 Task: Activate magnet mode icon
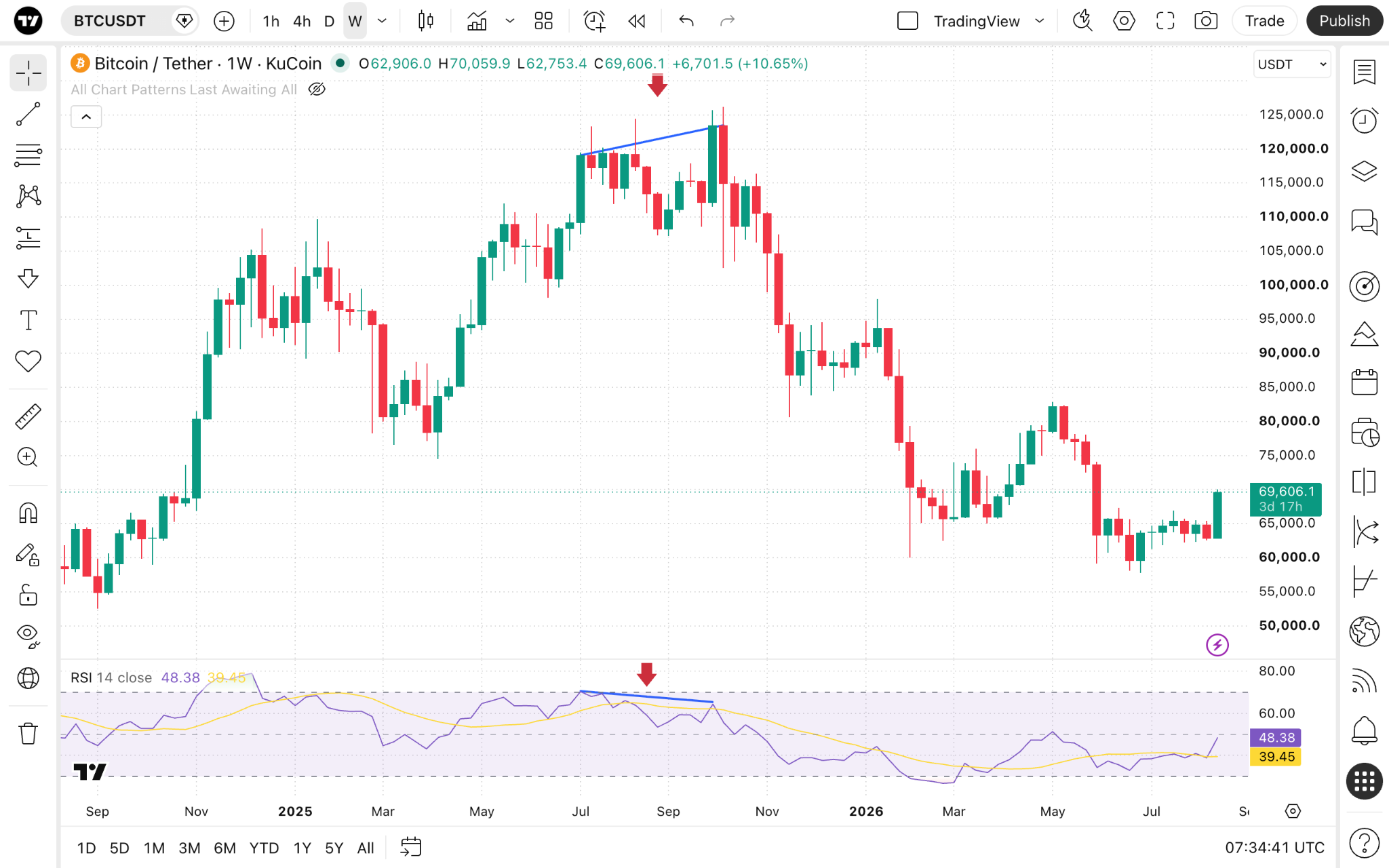coord(28,513)
